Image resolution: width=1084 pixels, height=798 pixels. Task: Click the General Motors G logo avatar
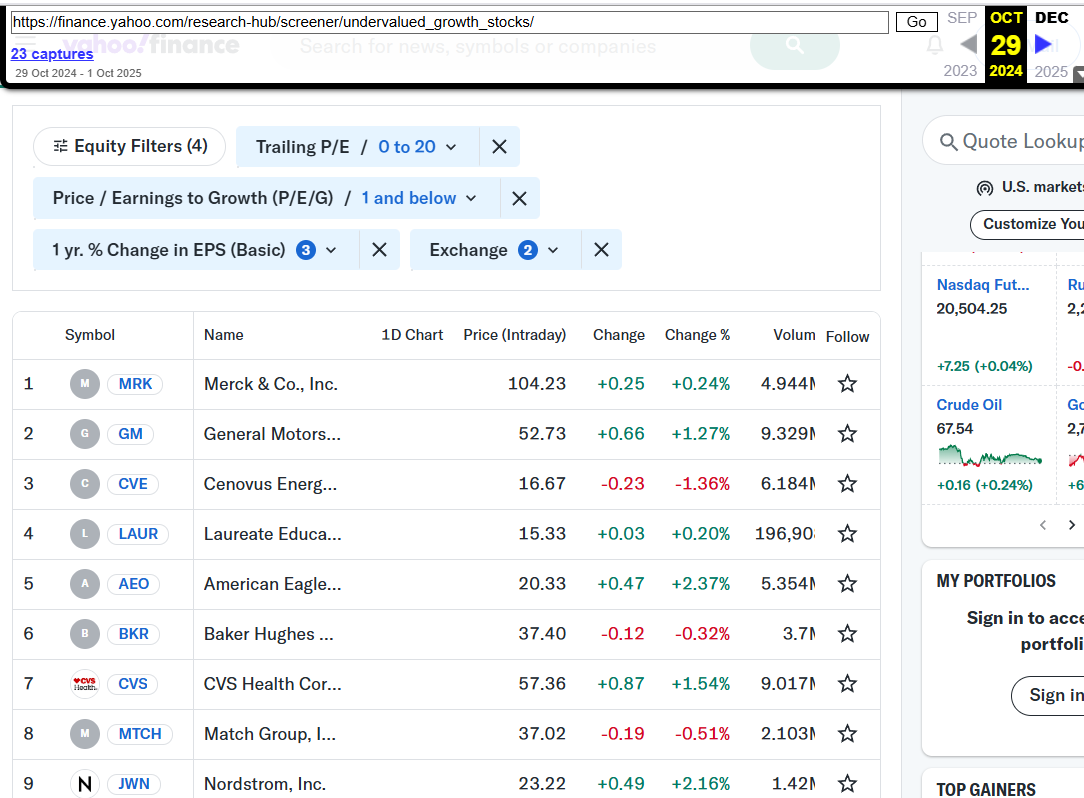tap(85, 434)
